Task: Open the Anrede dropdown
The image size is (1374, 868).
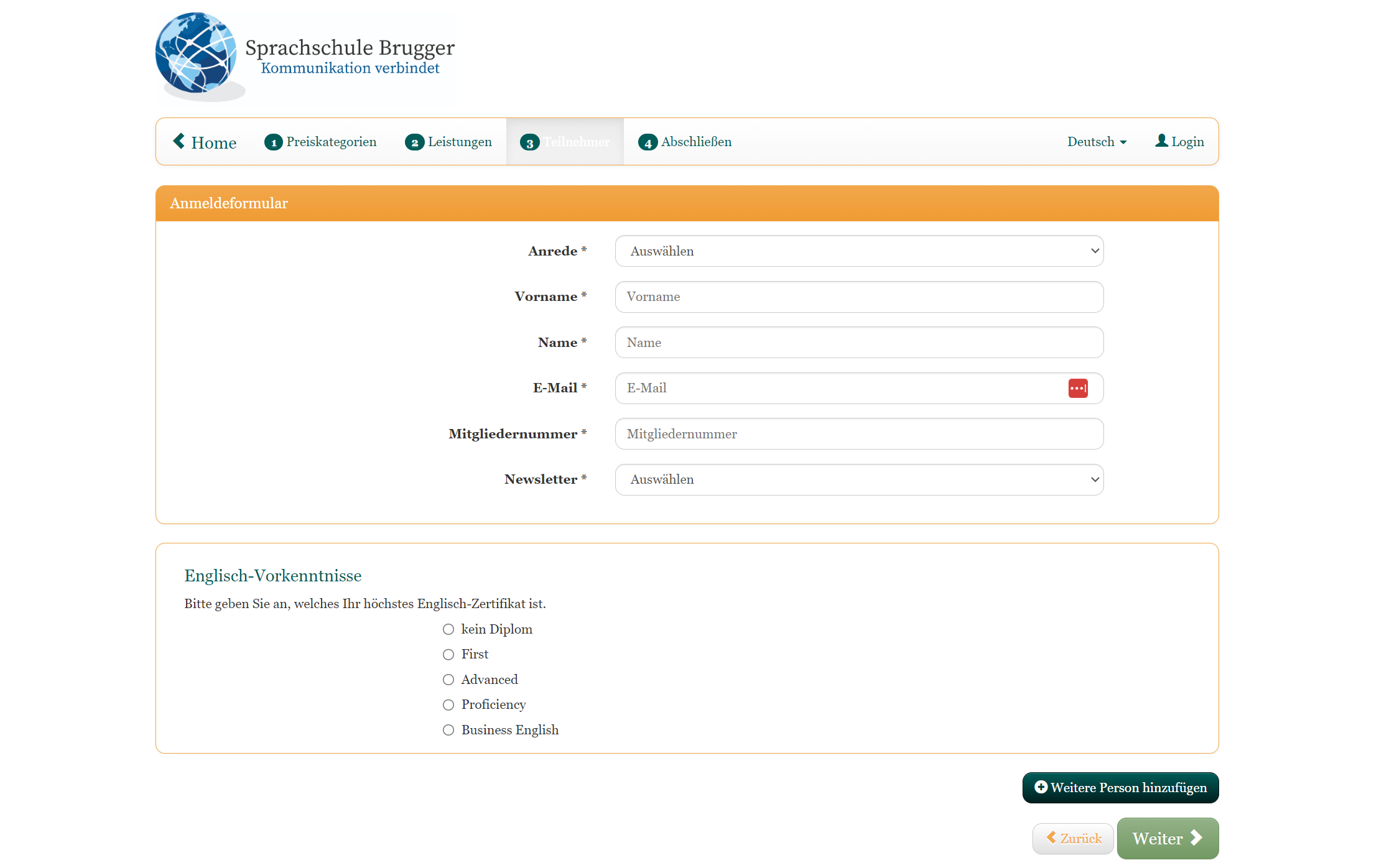Action: 859,251
